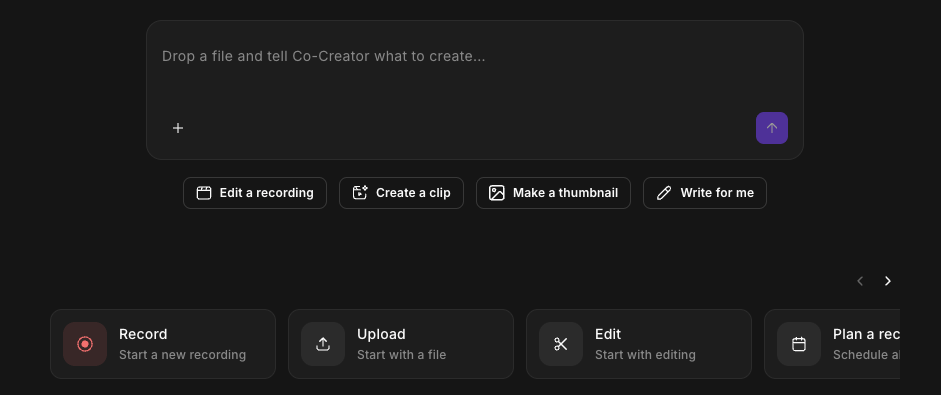The height and width of the screenshot is (395, 941).
Task: Select Write for me suggestion chip
Action: (x=705, y=193)
